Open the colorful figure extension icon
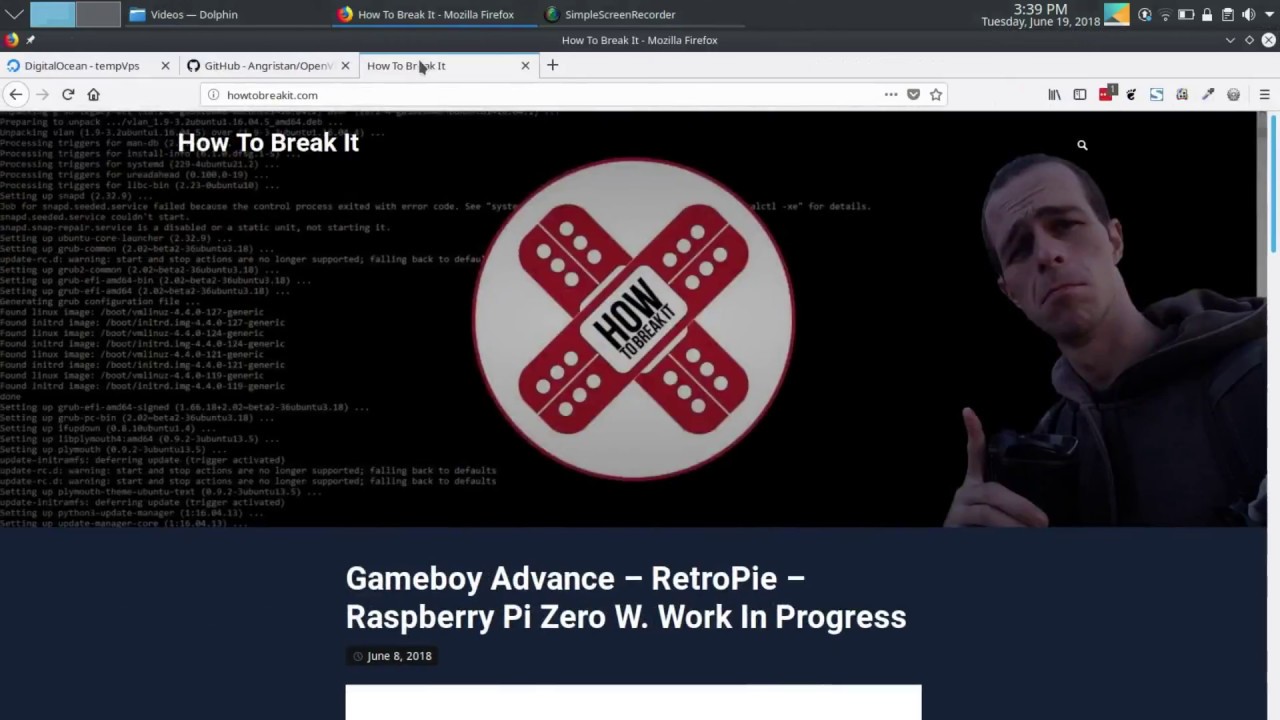This screenshot has width=1280, height=720. click(1182, 94)
